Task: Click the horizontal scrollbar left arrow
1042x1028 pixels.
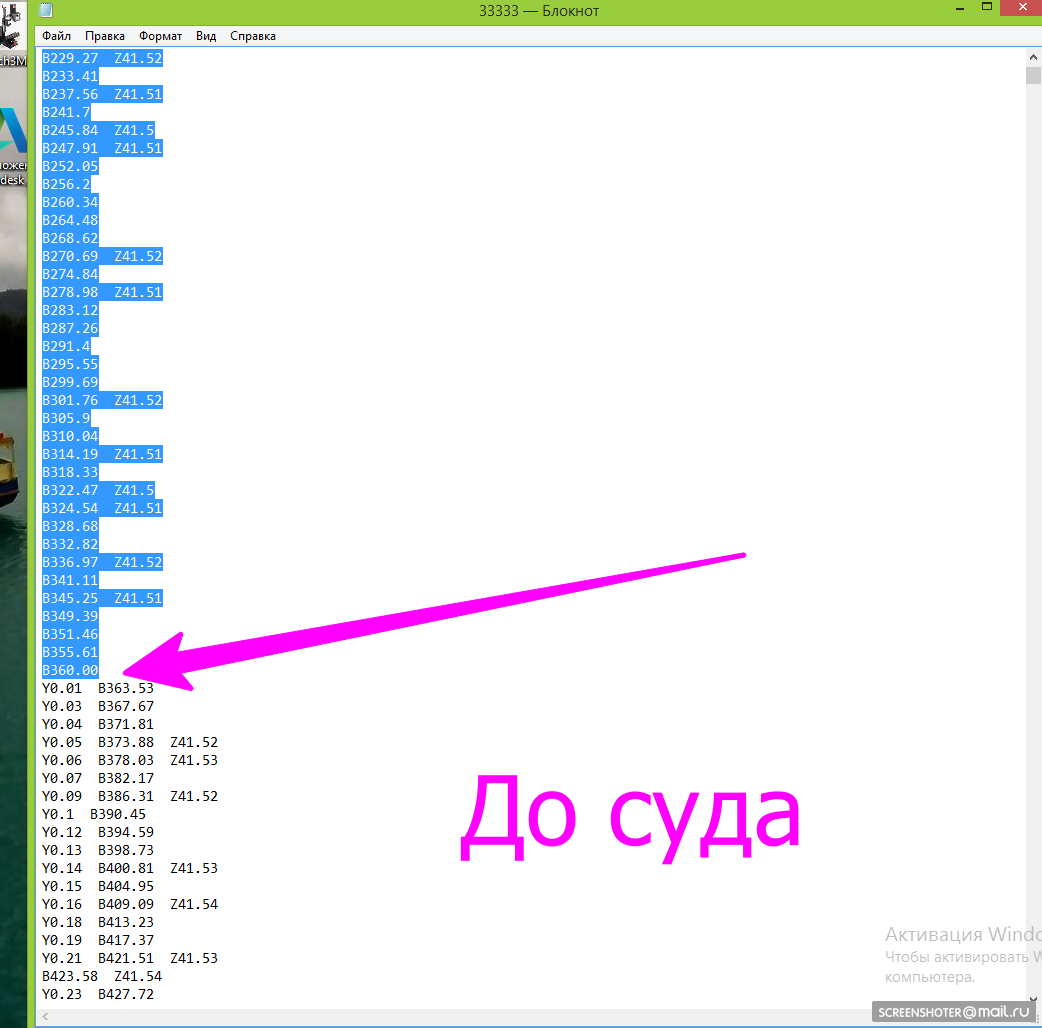Action: 45,1016
